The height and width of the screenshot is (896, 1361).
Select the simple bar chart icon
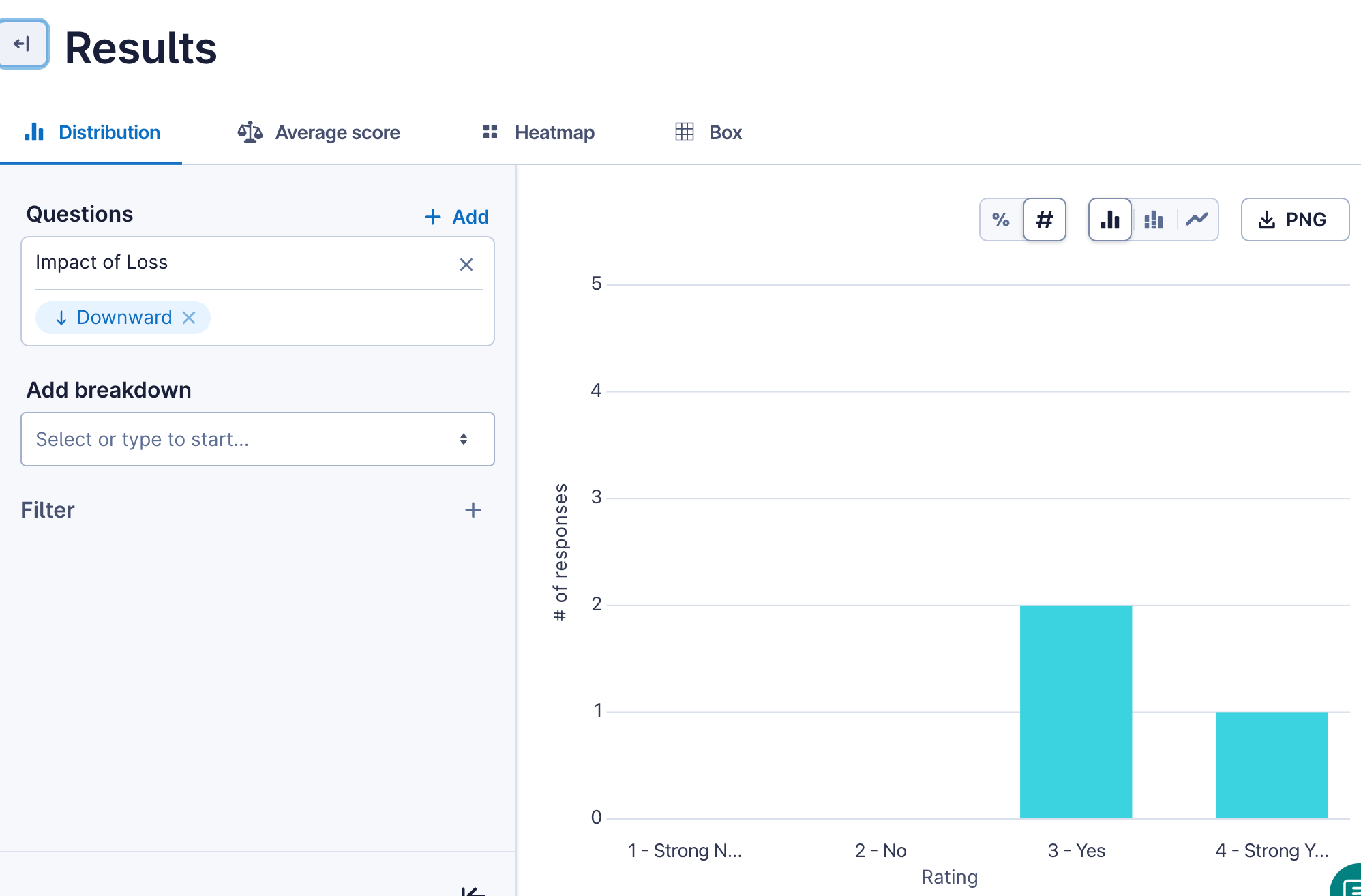[x=1110, y=220]
